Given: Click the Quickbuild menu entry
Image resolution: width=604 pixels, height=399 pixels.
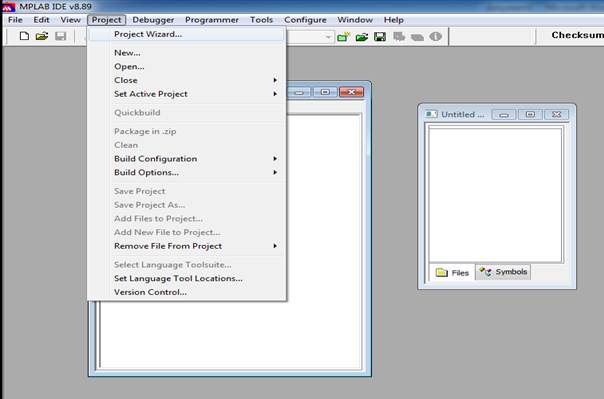Looking at the screenshot, I should pyautogui.click(x=187, y=113).
